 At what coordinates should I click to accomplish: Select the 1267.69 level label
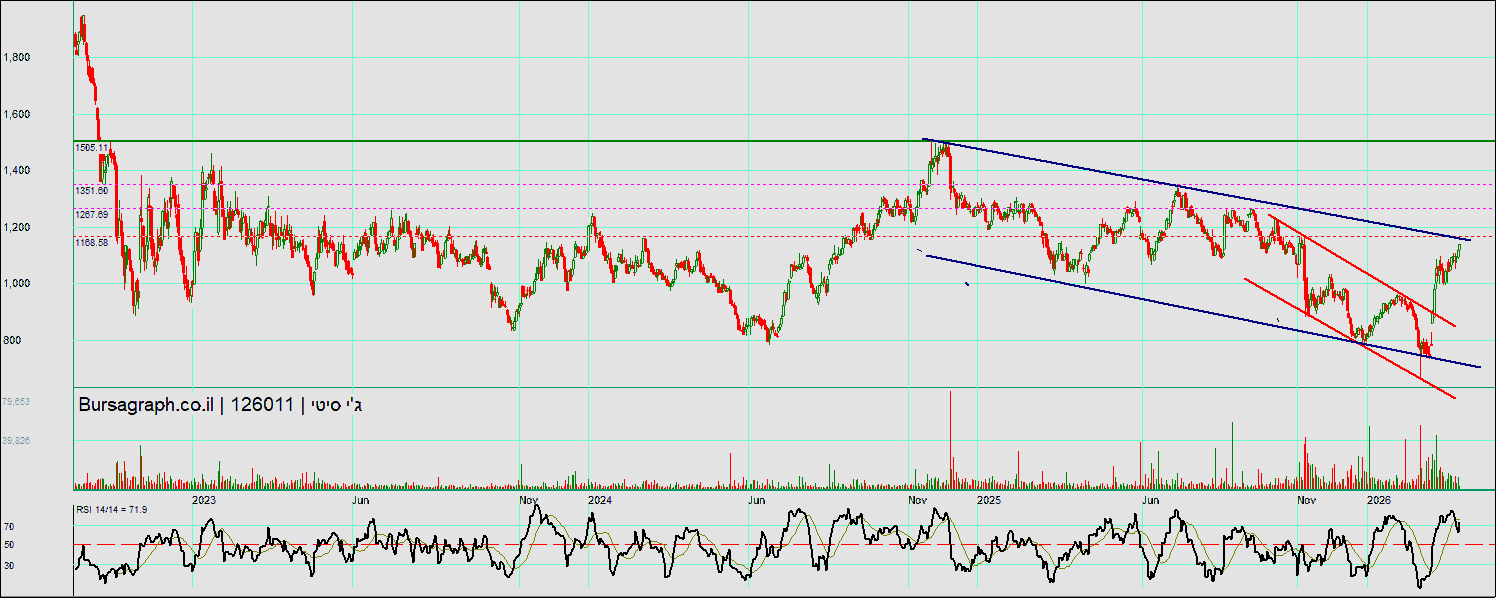pyautogui.click(x=91, y=215)
